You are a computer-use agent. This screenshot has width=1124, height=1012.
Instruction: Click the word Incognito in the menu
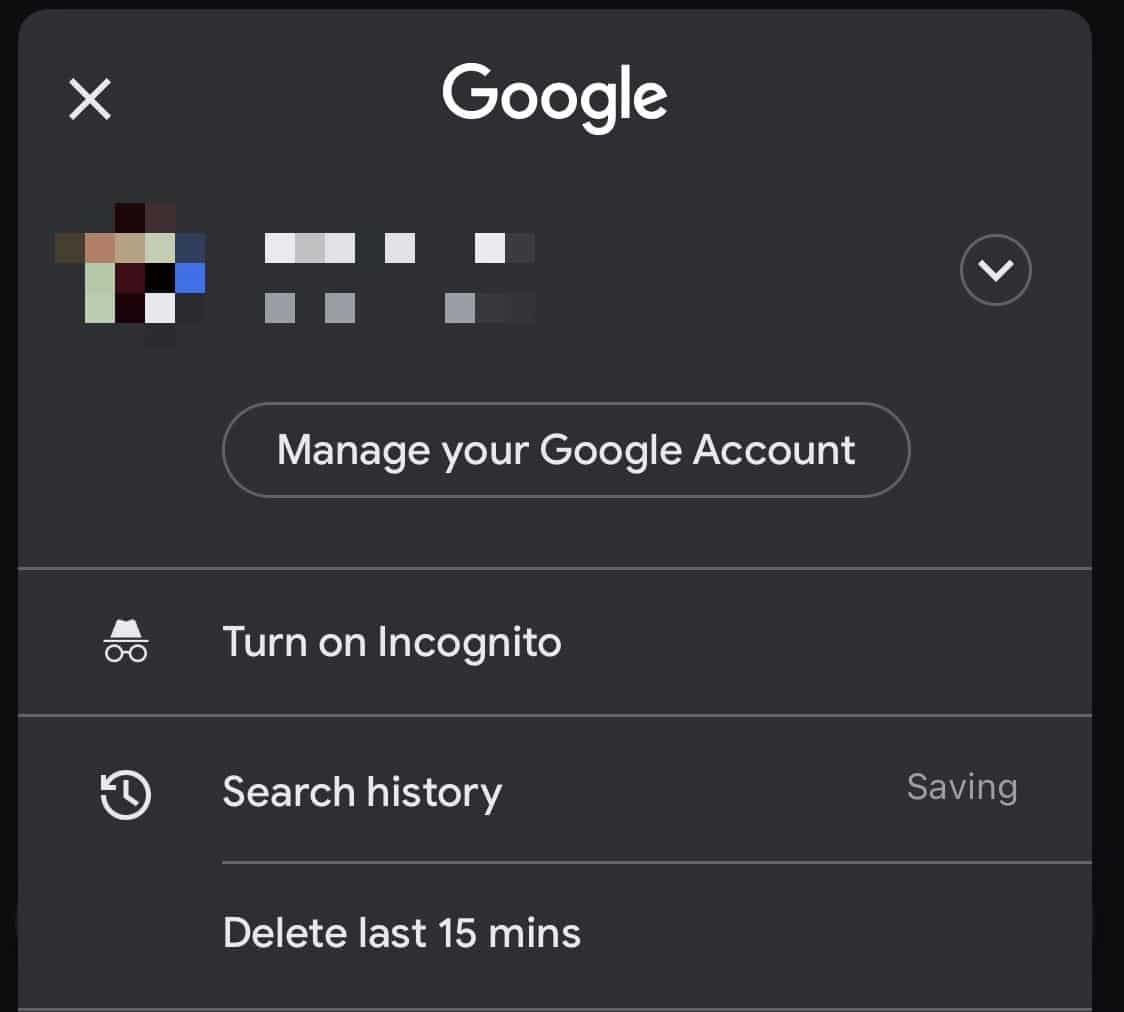469,642
